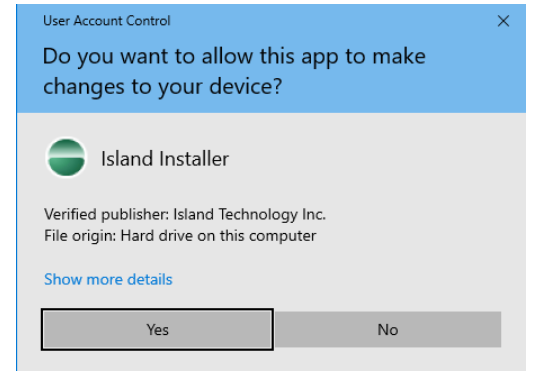
Task: Click the Island Technology Inc. publisher name
Action: (x=249, y=215)
